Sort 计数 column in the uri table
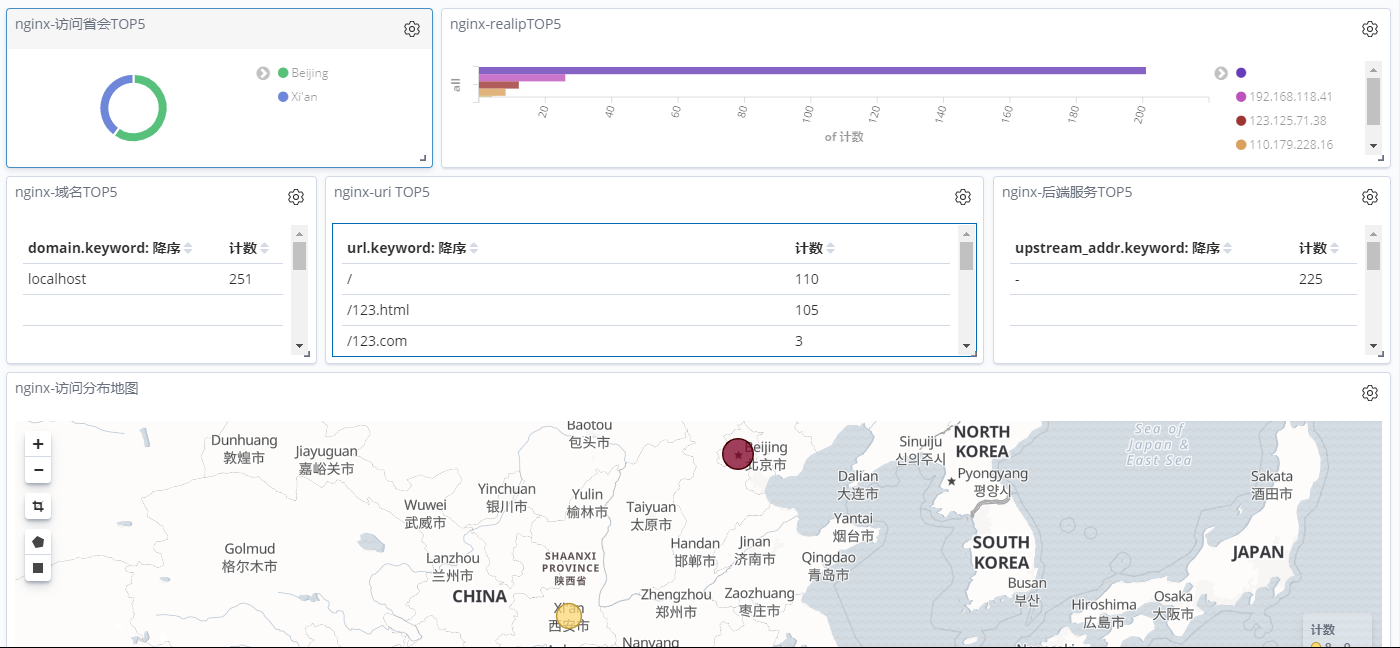1400x648 pixels. (831, 248)
